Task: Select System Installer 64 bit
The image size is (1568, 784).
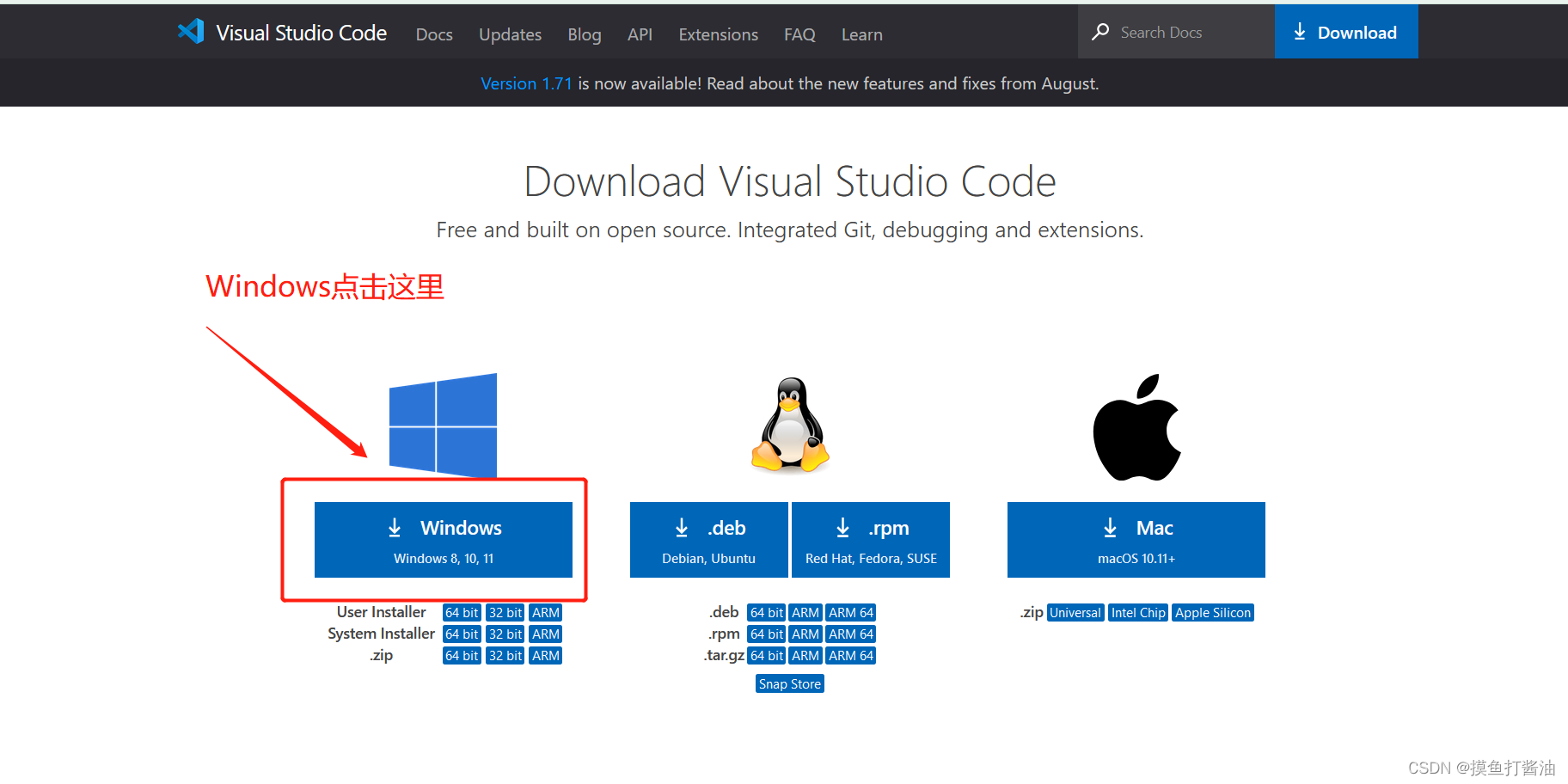Action: point(462,634)
